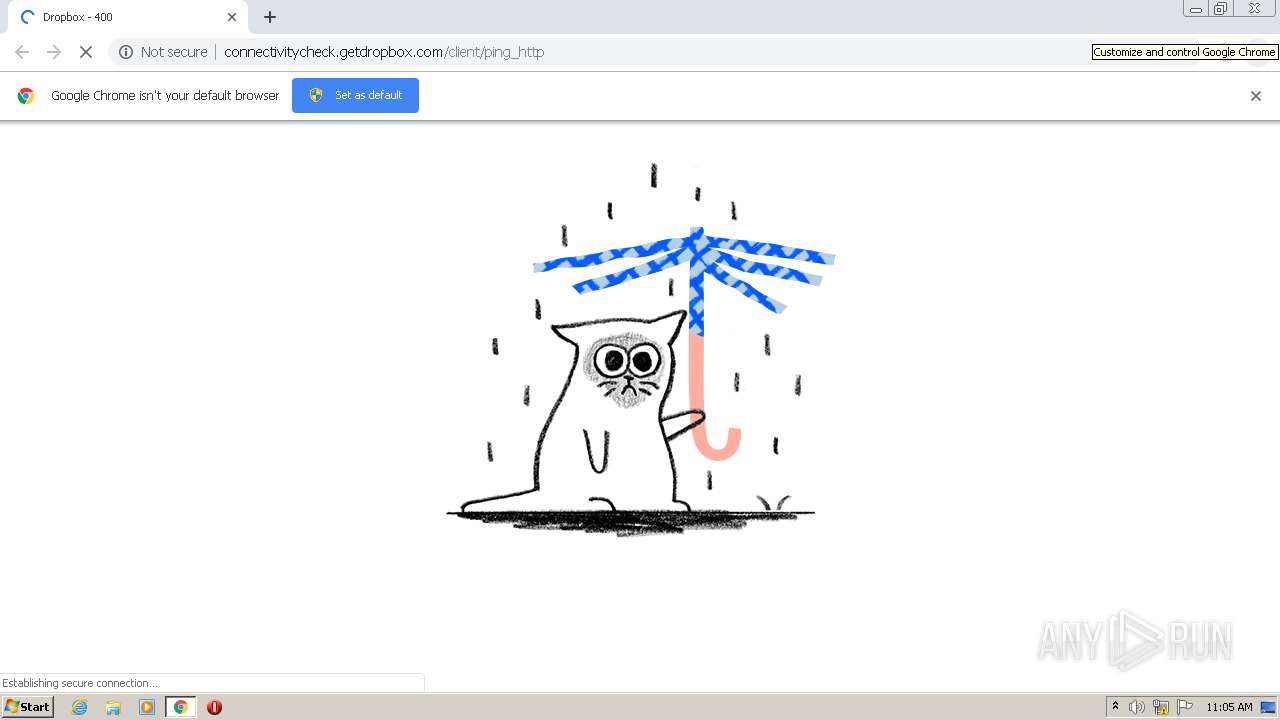Open clock showing 11:05 AM
1280x720 pixels.
(x=1229, y=707)
